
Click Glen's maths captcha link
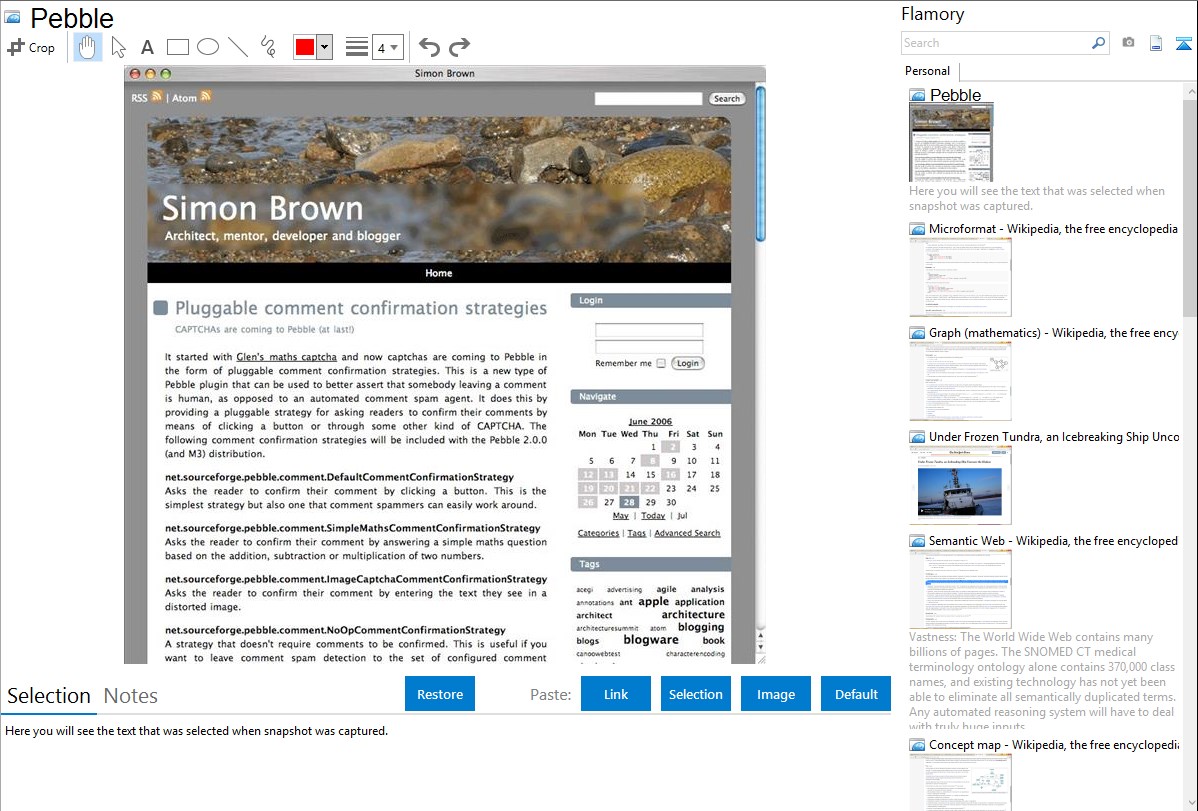tap(287, 357)
